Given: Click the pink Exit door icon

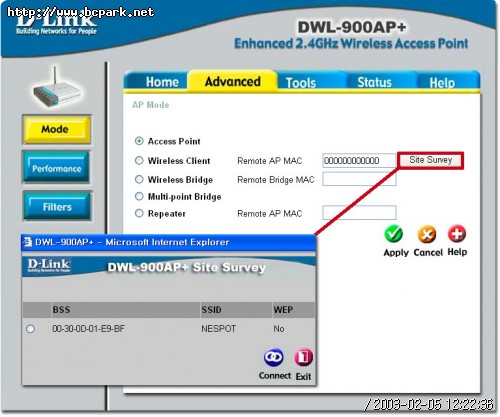Looking at the screenshot, I should pos(303,357).
